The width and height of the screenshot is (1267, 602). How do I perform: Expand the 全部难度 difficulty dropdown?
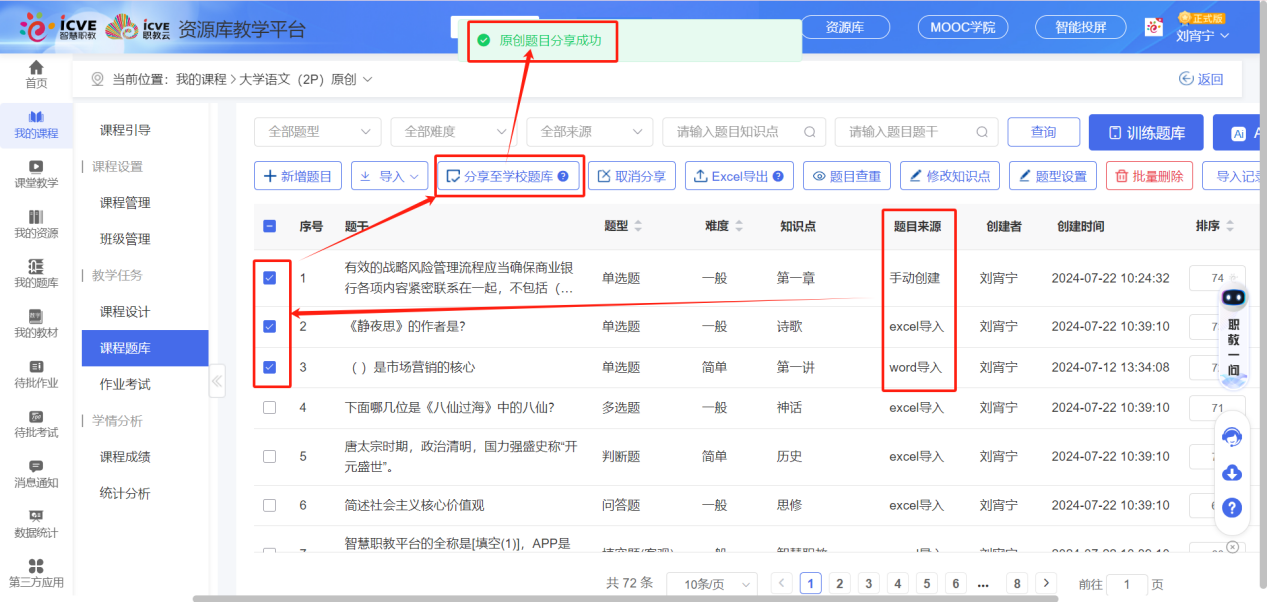tap(455, 131)
